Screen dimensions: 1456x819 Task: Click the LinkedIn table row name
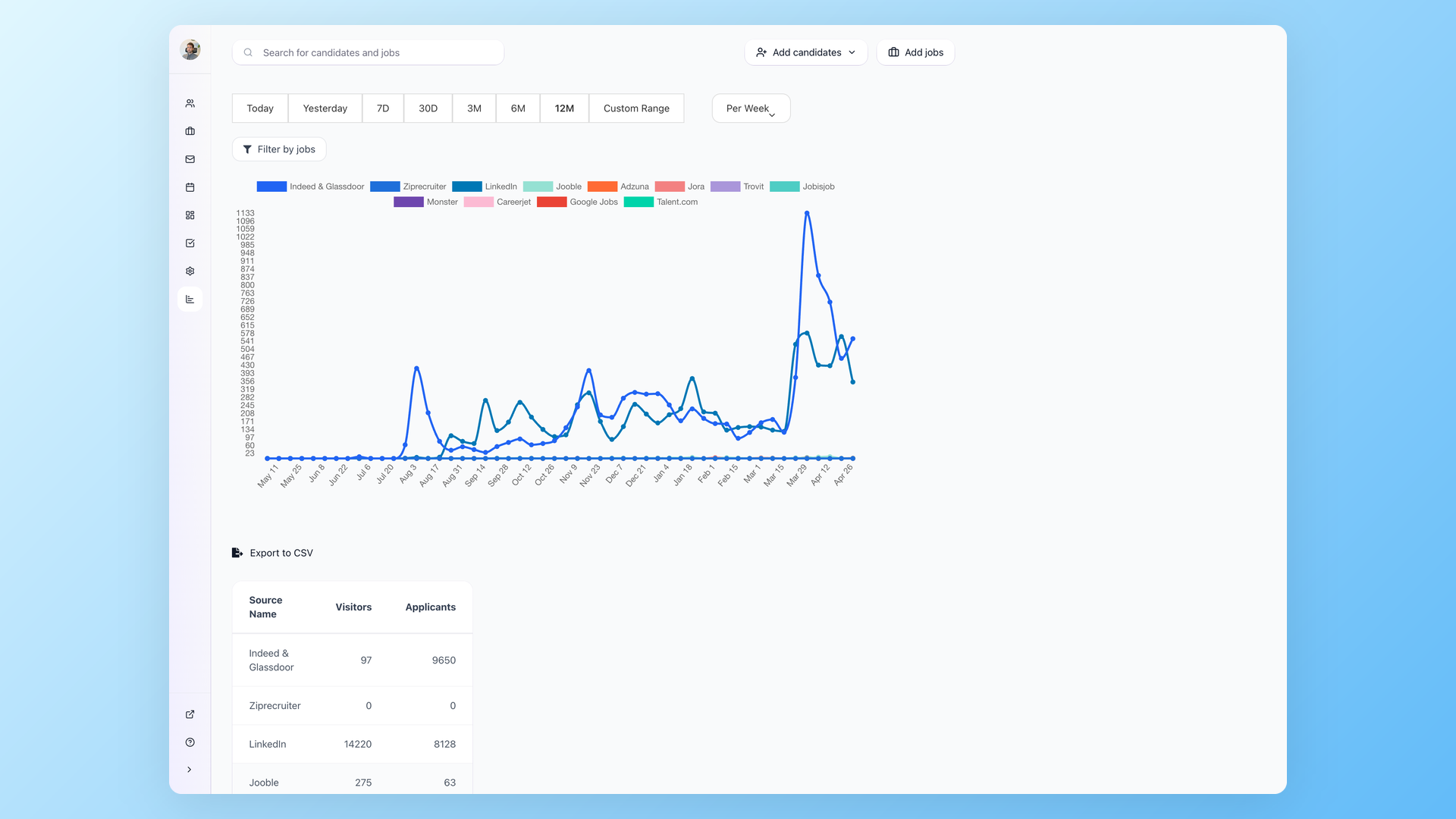268,745
